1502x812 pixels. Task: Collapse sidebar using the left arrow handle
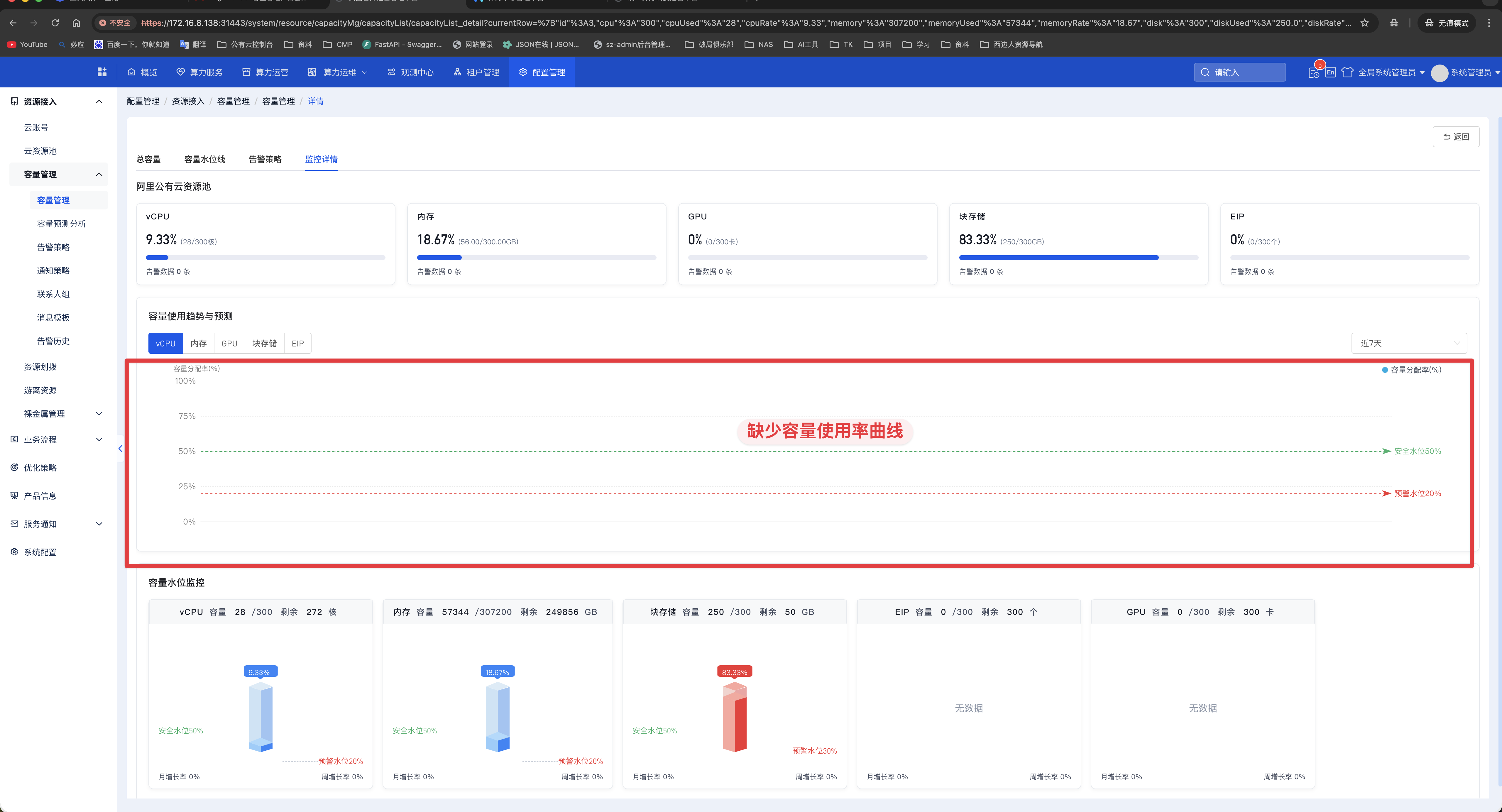coord(120,448)
